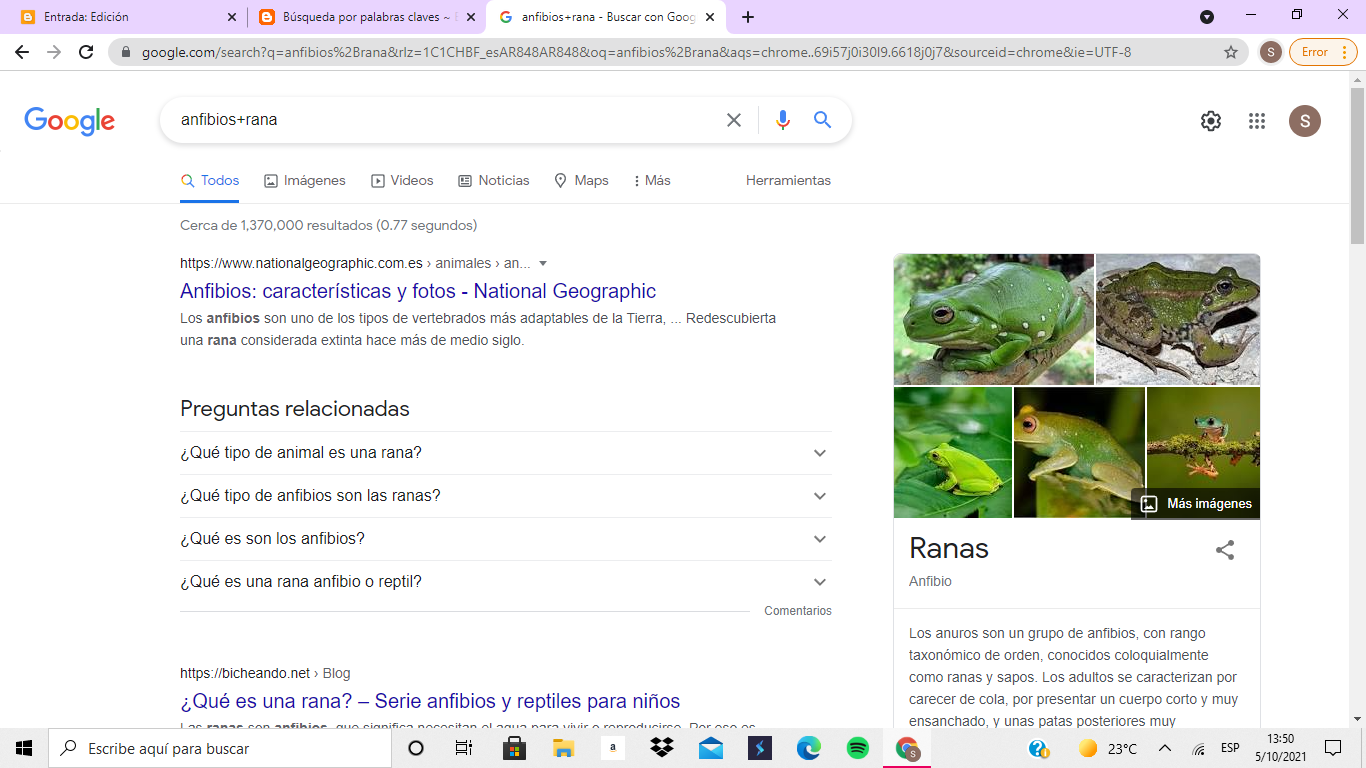Open Amazon app from taskbar
The image size is (1366, 768).
(x=612, y=748)
